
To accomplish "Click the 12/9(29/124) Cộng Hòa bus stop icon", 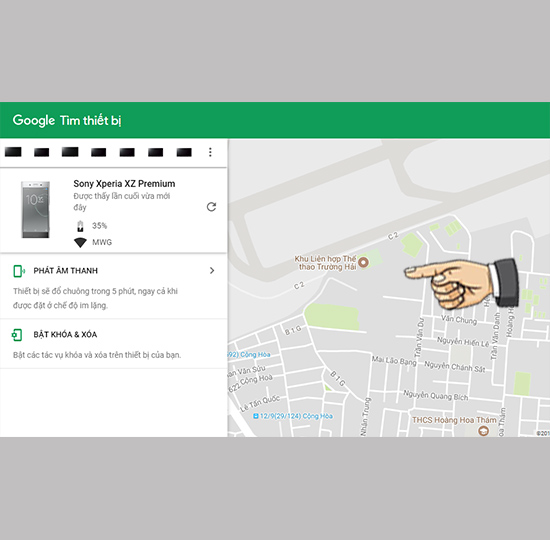I will tap(256, 416).
